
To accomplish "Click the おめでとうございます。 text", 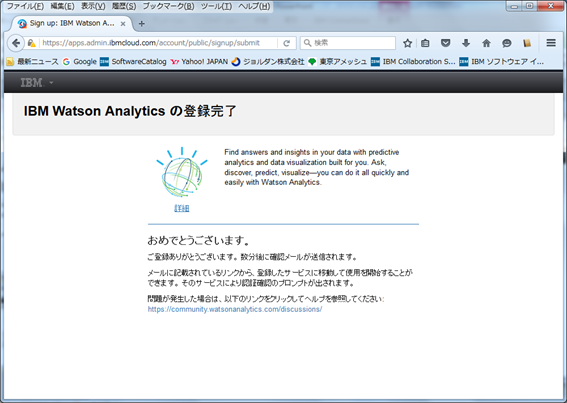I will tap(198, 240).
